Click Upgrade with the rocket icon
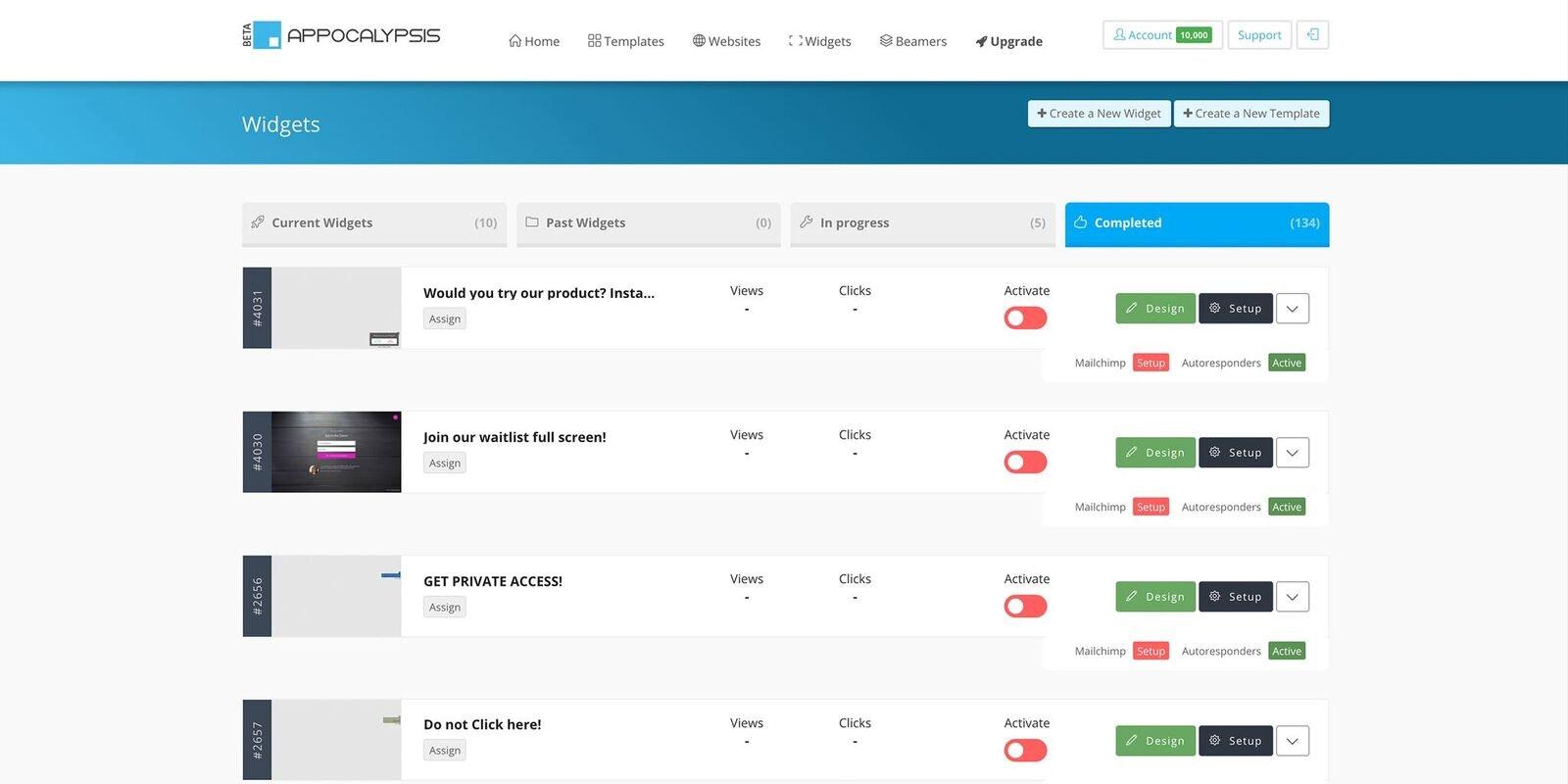Screen dimensions: 1568x784 click(1008, 41)
